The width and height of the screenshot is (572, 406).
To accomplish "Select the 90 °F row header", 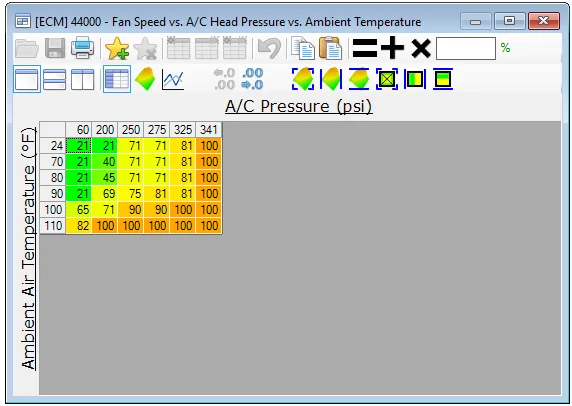I will tap(53, 193).
